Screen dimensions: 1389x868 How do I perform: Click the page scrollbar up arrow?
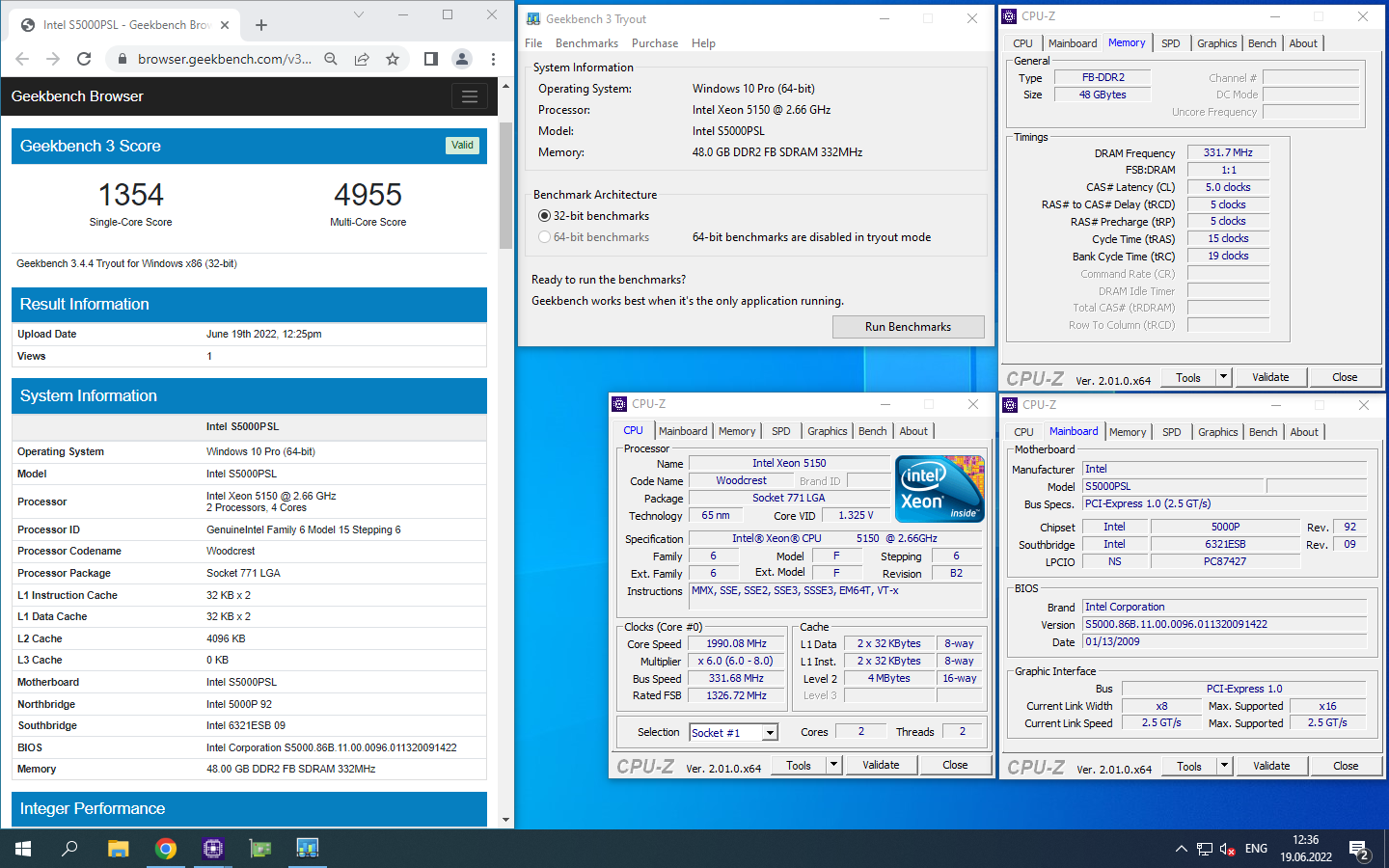[x=505, y=87]
